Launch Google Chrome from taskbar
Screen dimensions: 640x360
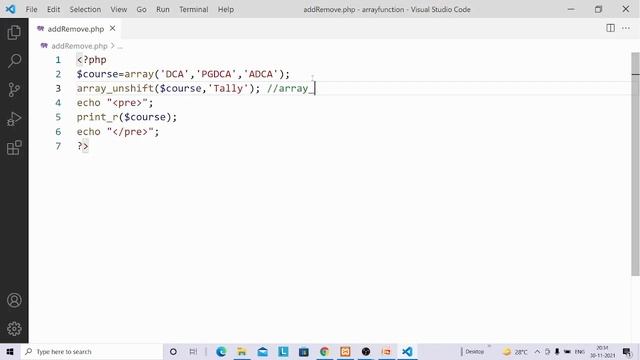coord(324,351)
